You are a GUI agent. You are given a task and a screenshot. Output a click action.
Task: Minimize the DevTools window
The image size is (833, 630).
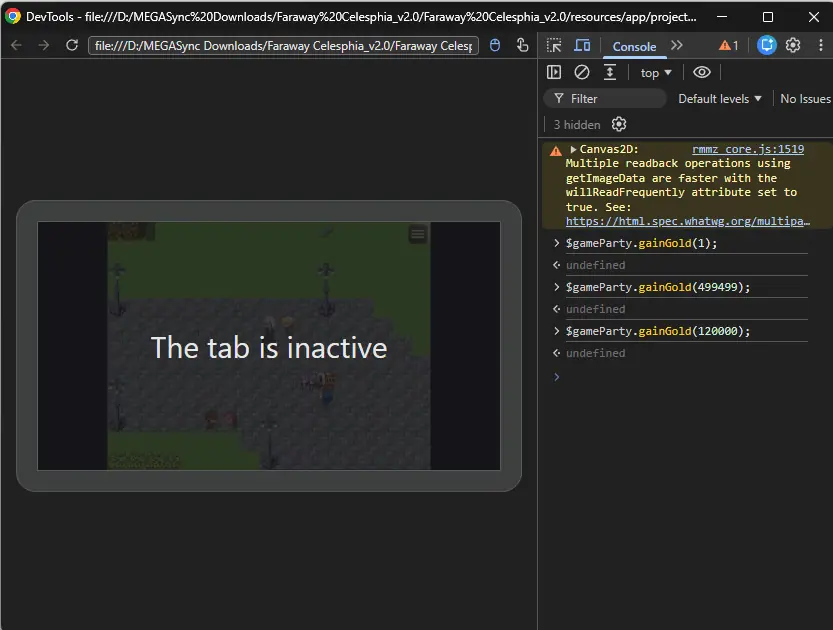point(721,16)
